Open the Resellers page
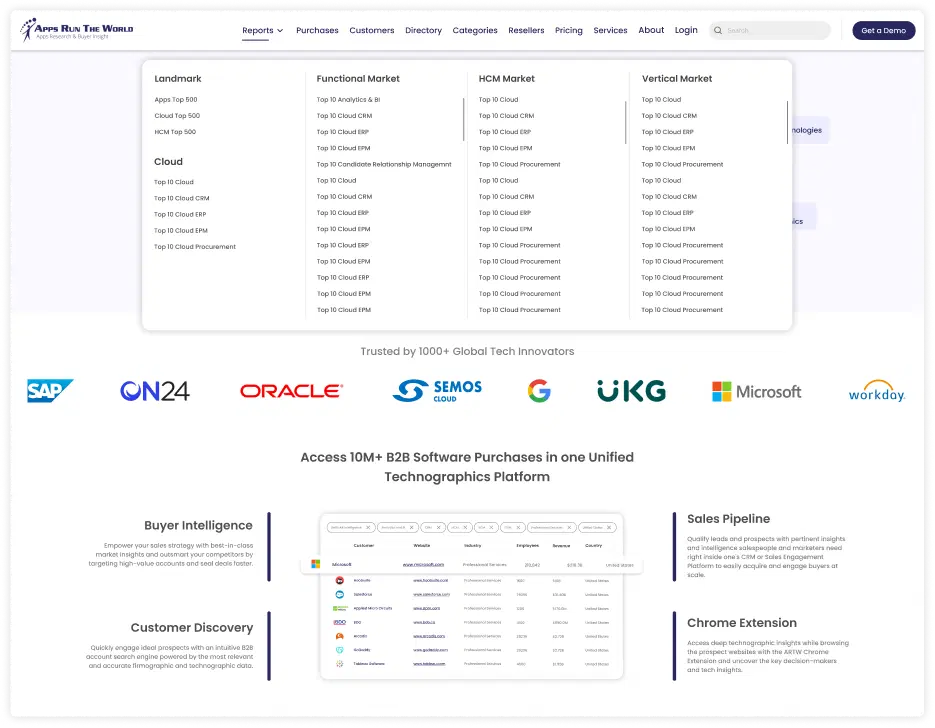935x728 pixels. [526, 30]
